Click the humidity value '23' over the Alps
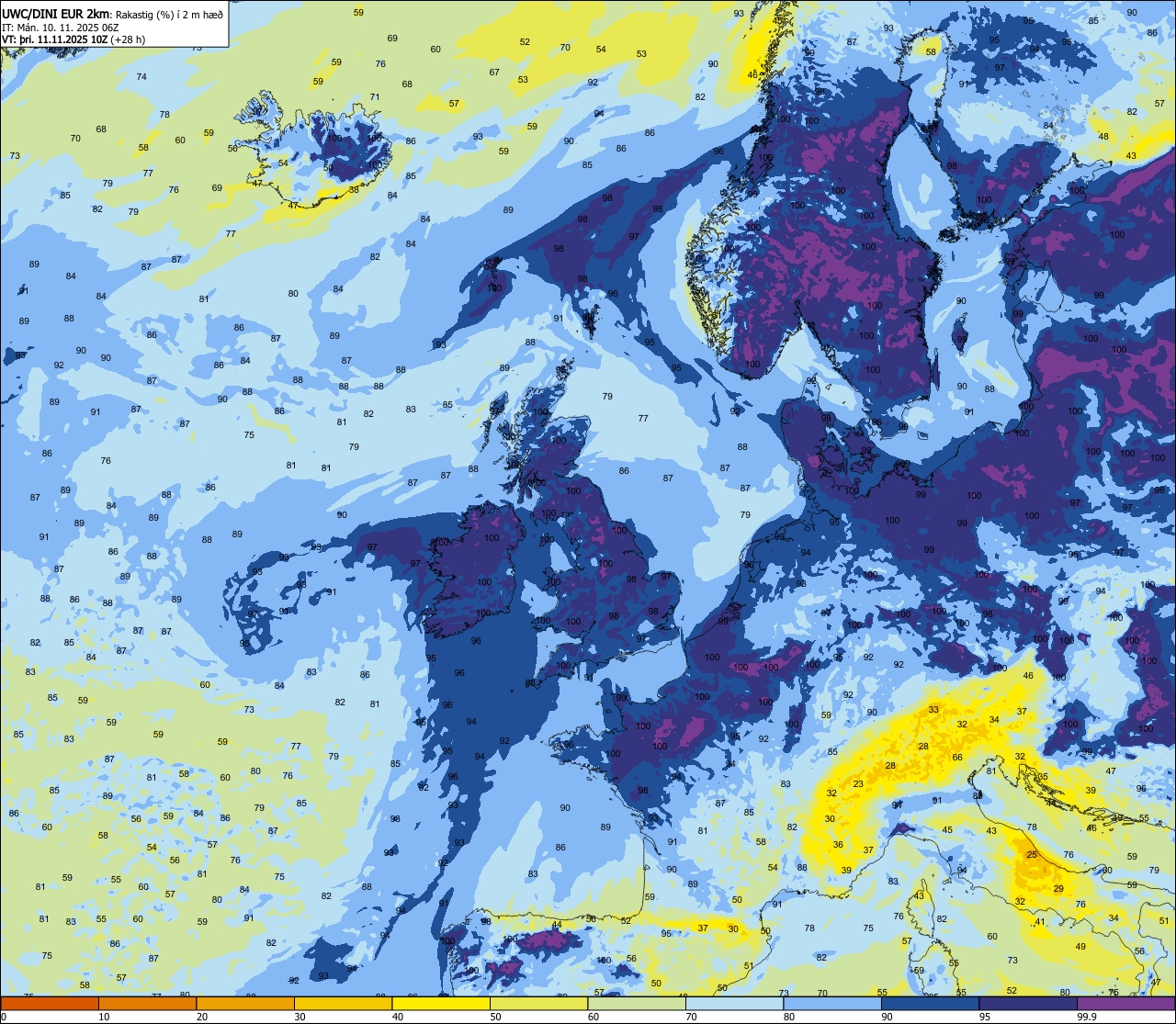Image resolution: width=1176 pixels, height=1024 pixels. click(x=858, y=783)
